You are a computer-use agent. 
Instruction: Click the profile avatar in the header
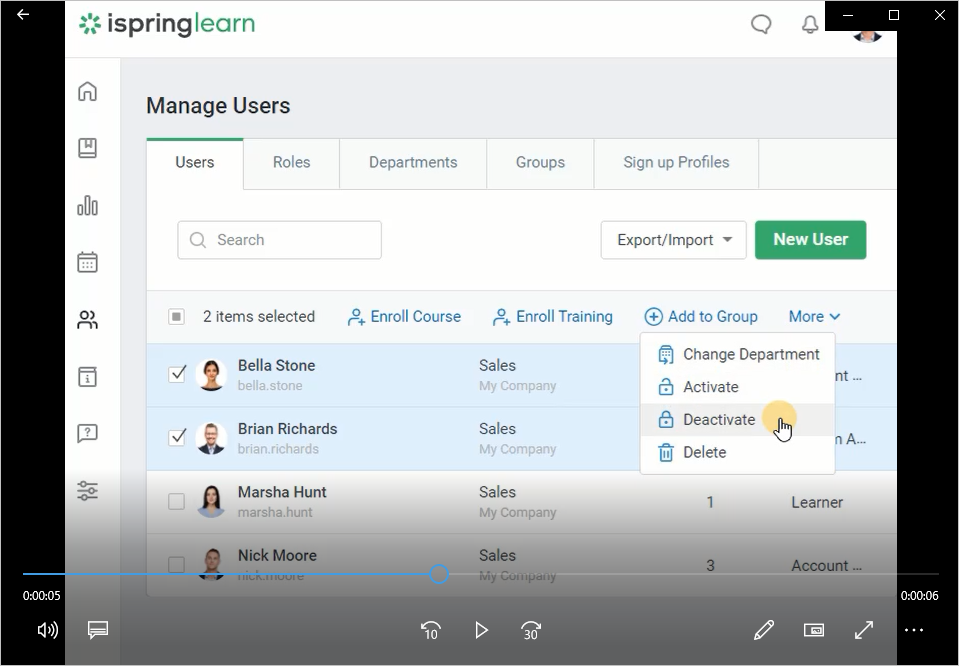pos(867,35)
